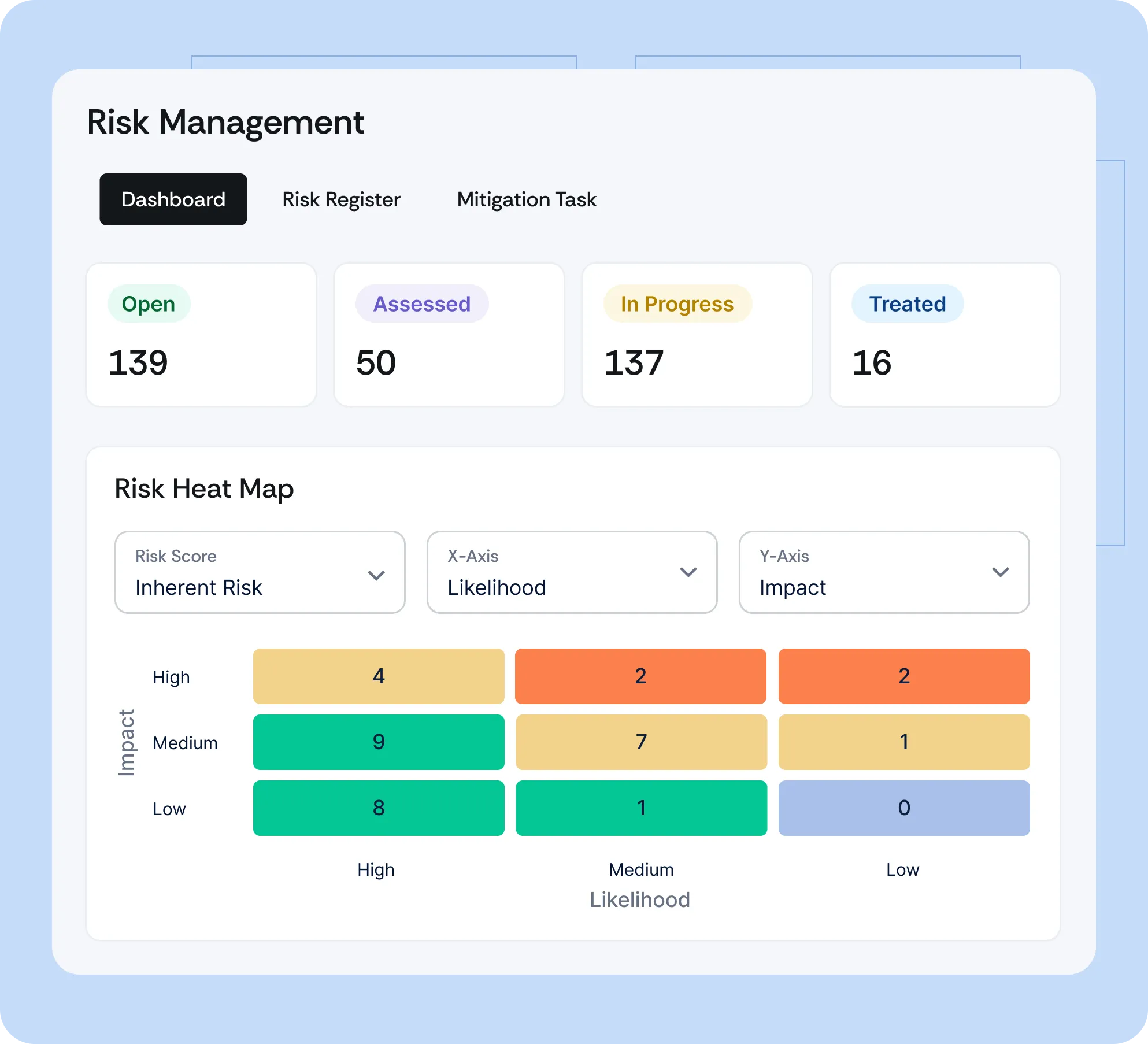
Task: Select the green cell showing 9 risks
Action: click(x=379, y=742)
